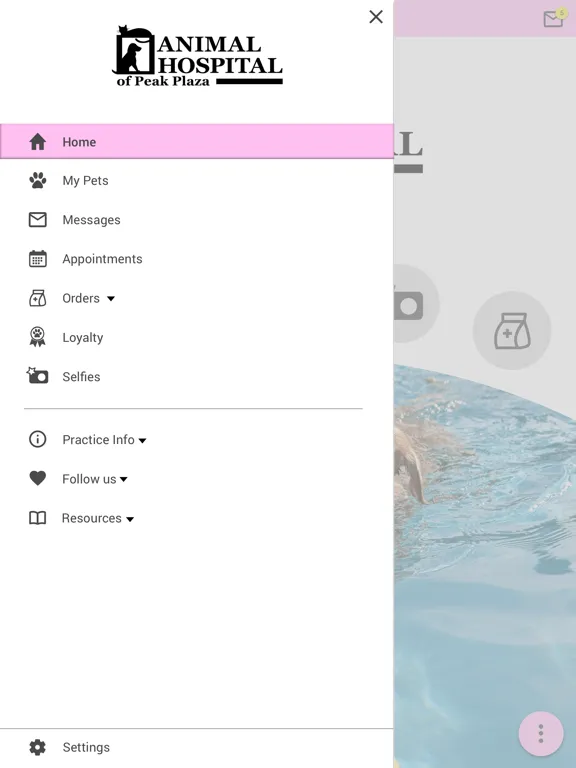Select the Home menu item
This screenshot has width=576, height=768.
pyautogui.click(x=196, y=142)
